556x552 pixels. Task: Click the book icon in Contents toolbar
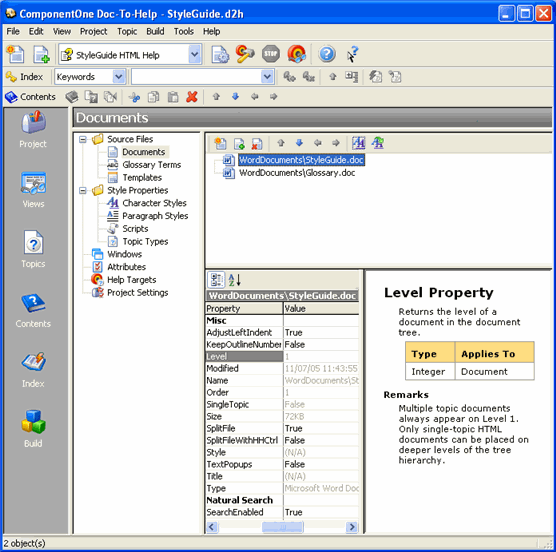click(72, 96)
